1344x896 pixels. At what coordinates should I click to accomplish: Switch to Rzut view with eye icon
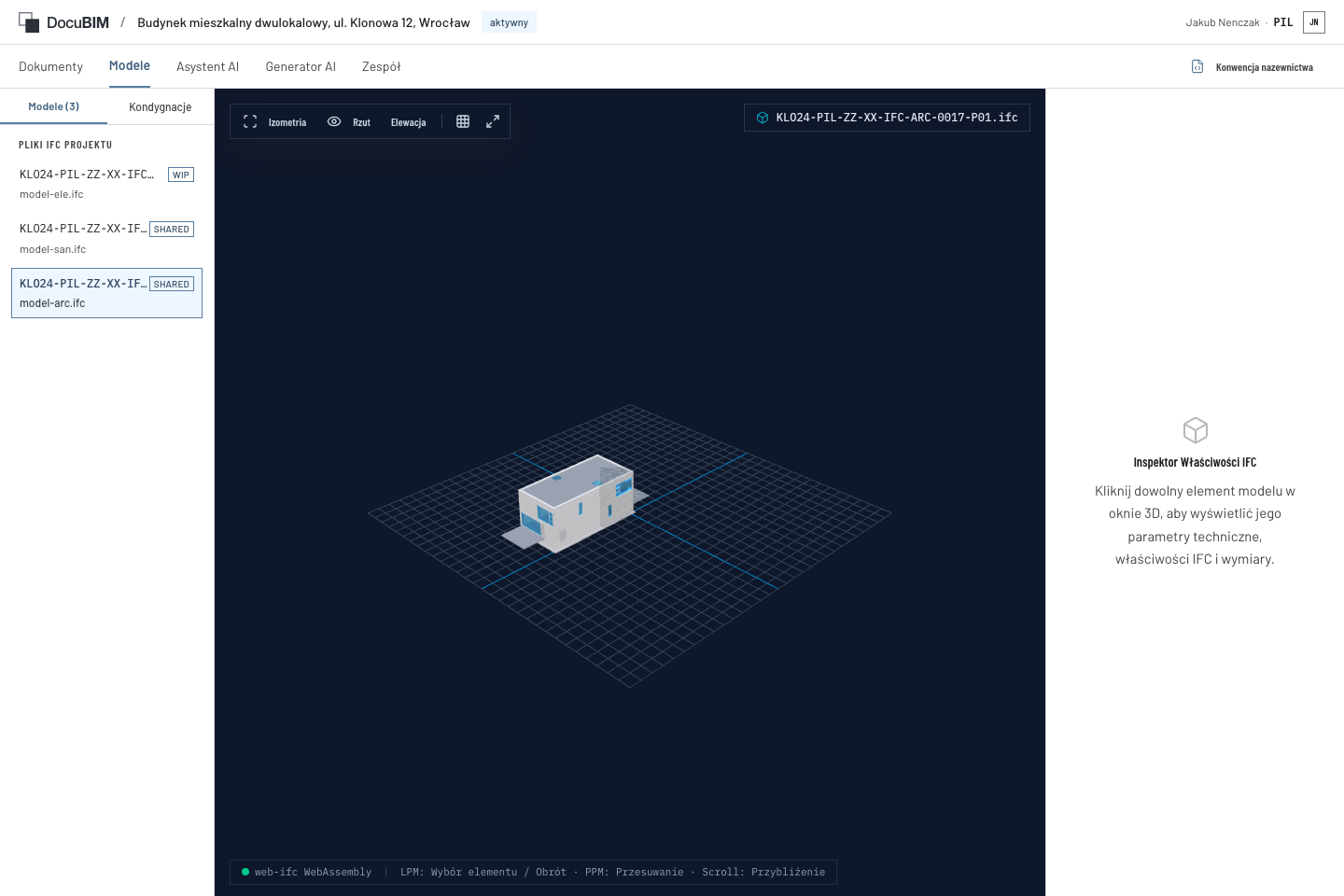pos(349,122)
